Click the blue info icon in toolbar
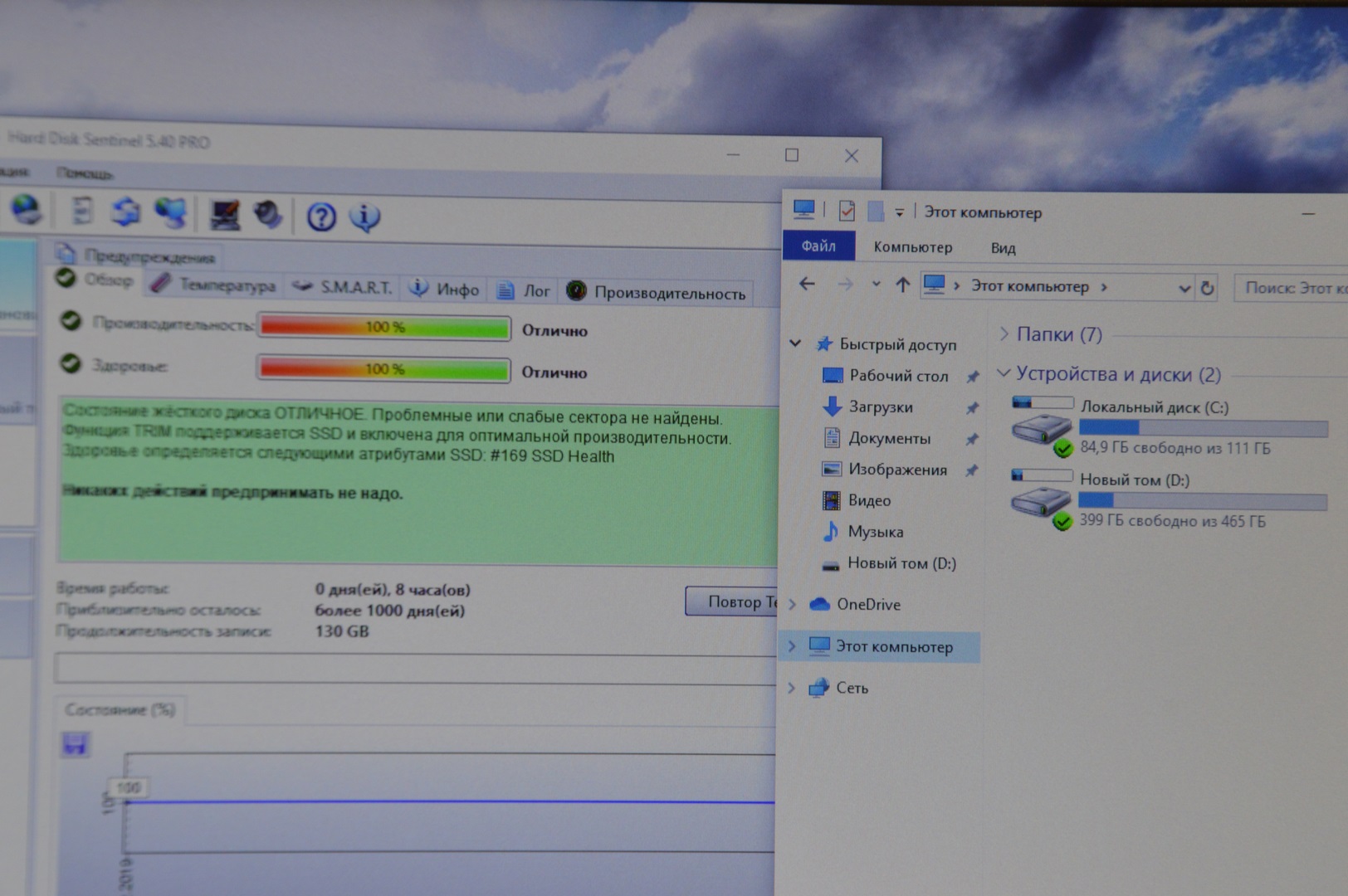This screenshot has width=1348, height=896. pyautogui.click(x=364, y=217)
